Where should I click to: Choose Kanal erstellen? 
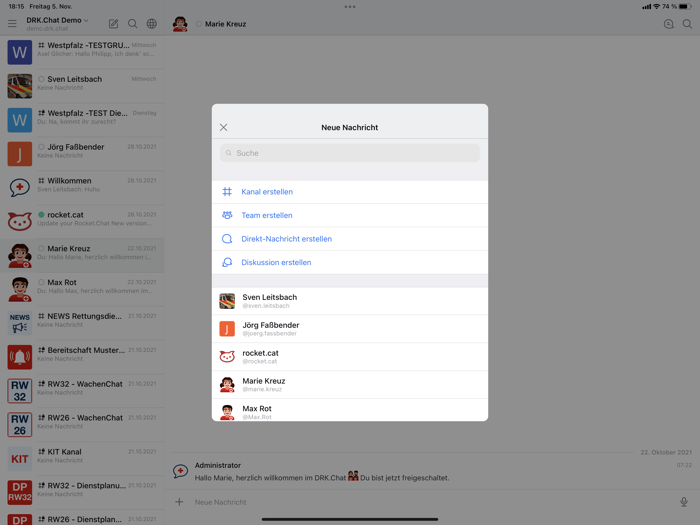pyautogui.click(x=350, y=192)
